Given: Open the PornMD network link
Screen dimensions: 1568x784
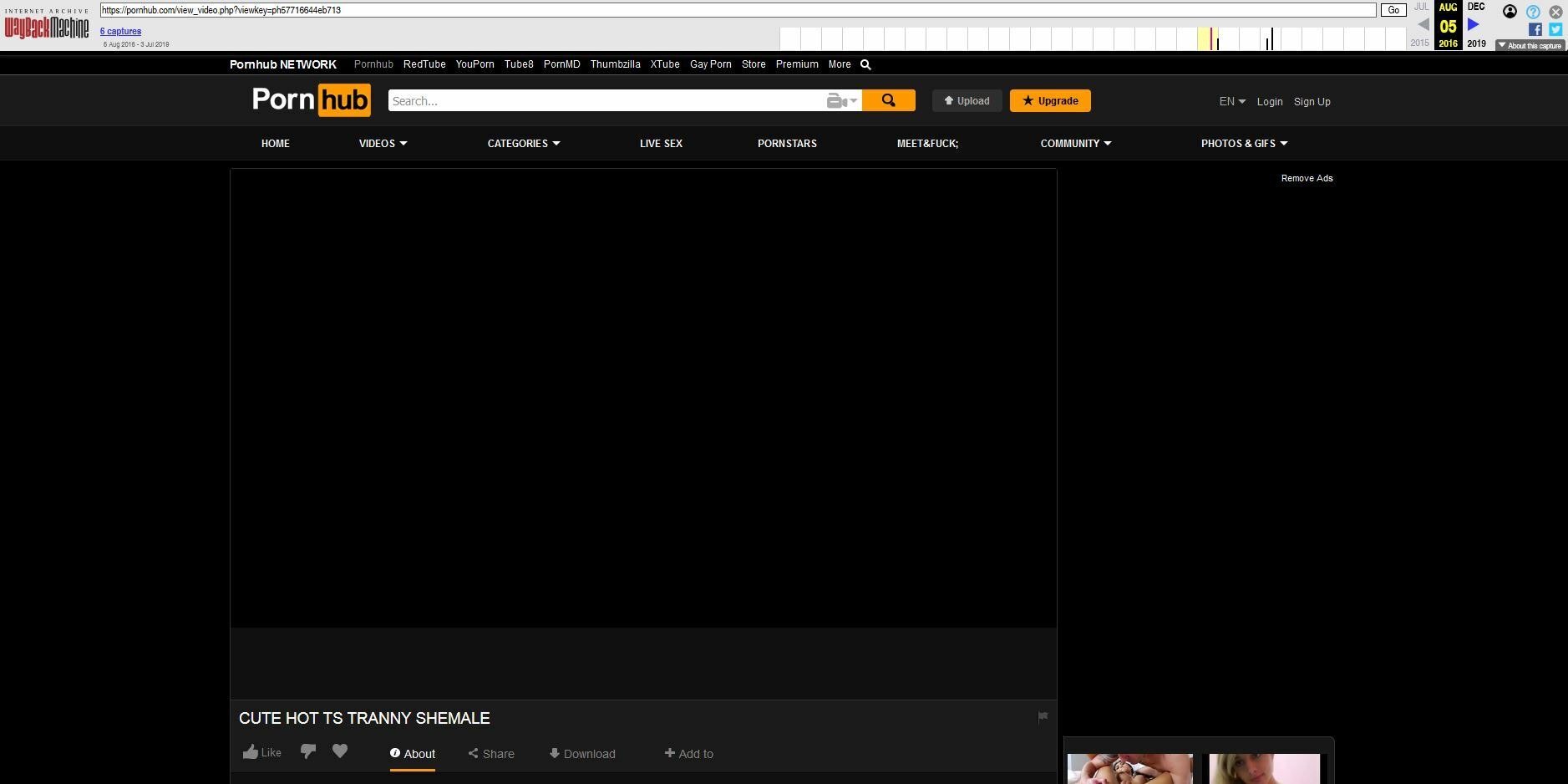Looking at the screenshot, I should pyautogui.click(x=562, y=64).
